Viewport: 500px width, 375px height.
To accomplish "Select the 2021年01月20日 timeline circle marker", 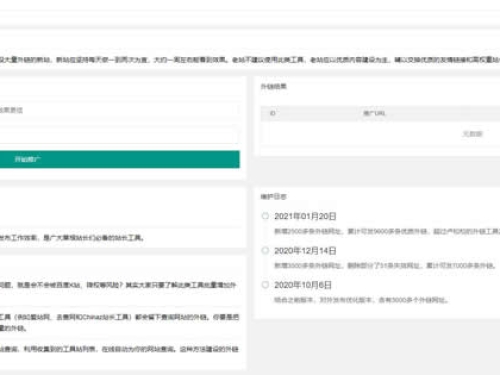I will [265, 216].
